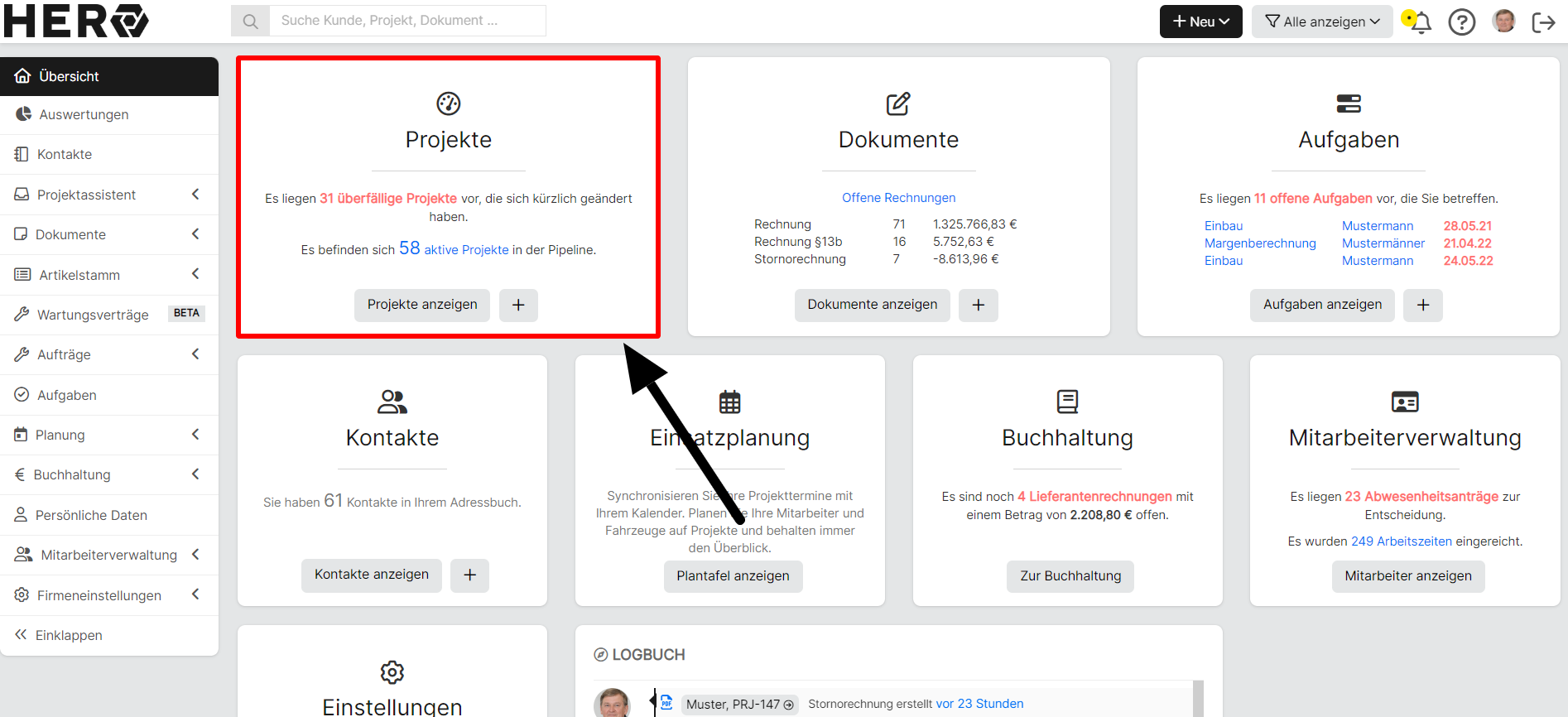Viewport: 1568px width, 717px height.
Task: Open 58 aktive Projekte link
Action: [454, 248]
